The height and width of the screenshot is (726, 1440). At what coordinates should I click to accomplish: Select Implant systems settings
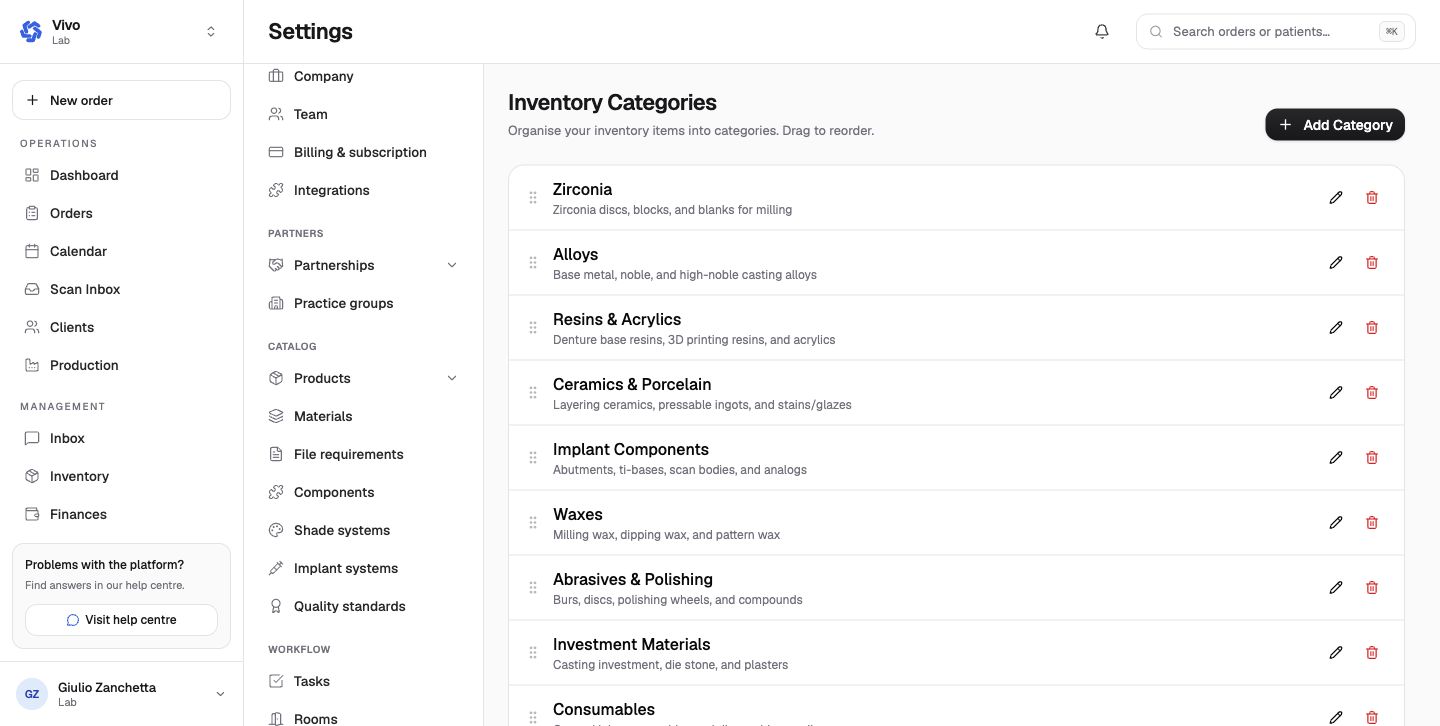click(x=363, y=568)
